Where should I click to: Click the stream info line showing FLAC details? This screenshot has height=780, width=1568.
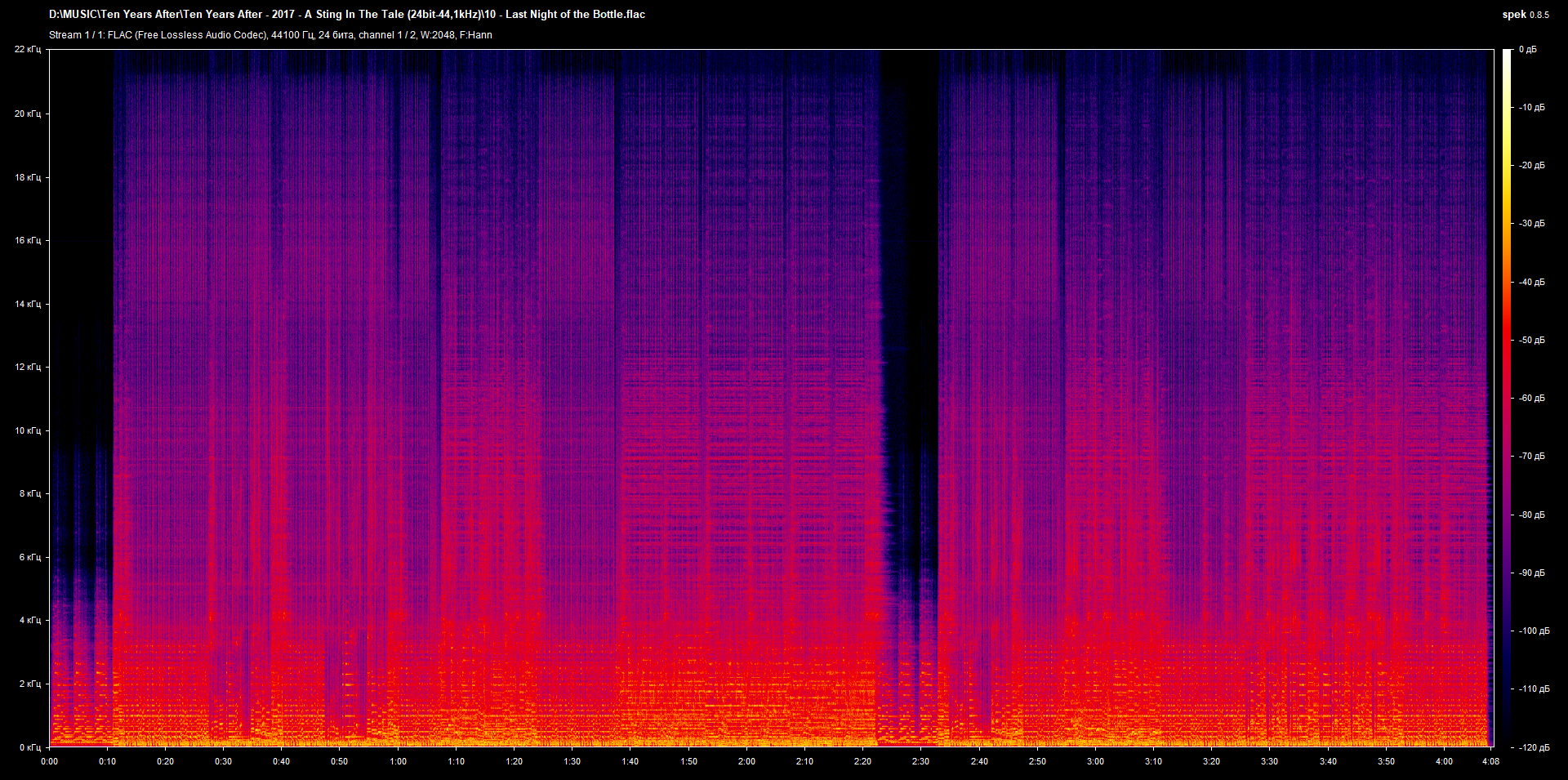coord(269,34)
